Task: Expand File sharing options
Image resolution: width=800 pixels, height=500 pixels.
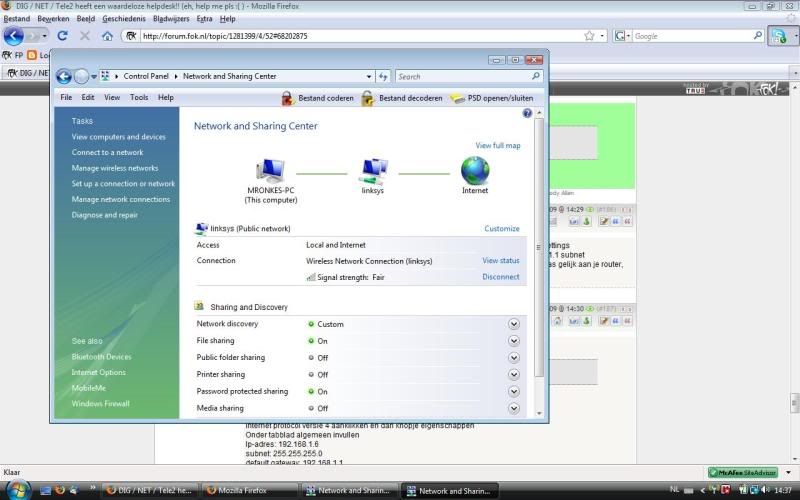Action: pyautogui.click(x=514, y=341)
